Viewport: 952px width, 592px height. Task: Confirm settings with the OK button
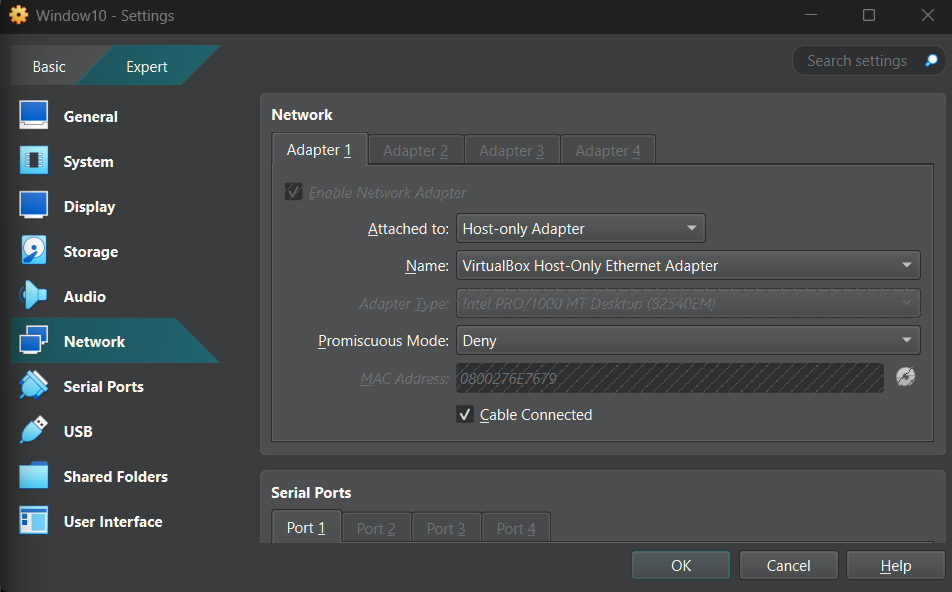coord(681,565)
